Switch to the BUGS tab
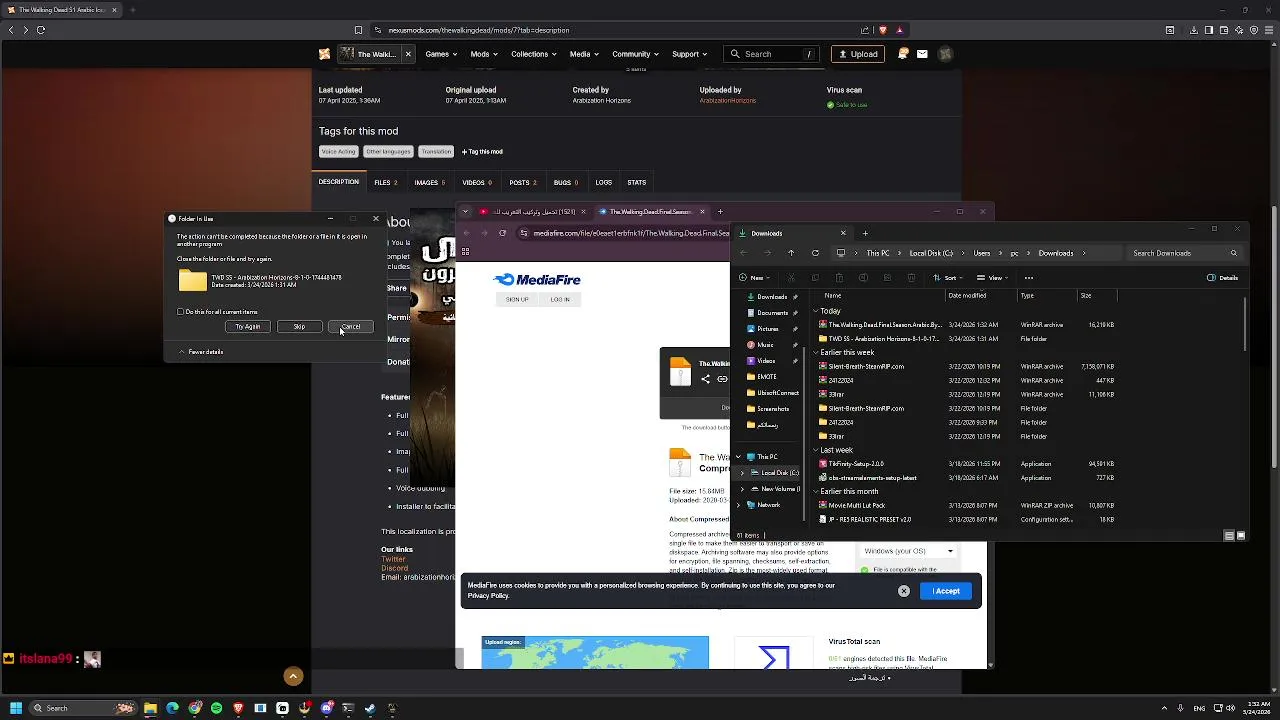Viewport: 1280px width, 720px height. [x=567, y=182]
